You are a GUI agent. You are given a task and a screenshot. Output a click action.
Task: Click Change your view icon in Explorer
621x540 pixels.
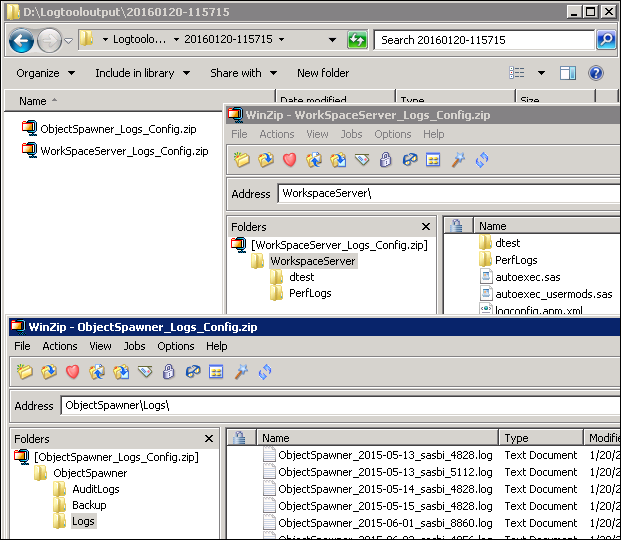coord(517,73)
